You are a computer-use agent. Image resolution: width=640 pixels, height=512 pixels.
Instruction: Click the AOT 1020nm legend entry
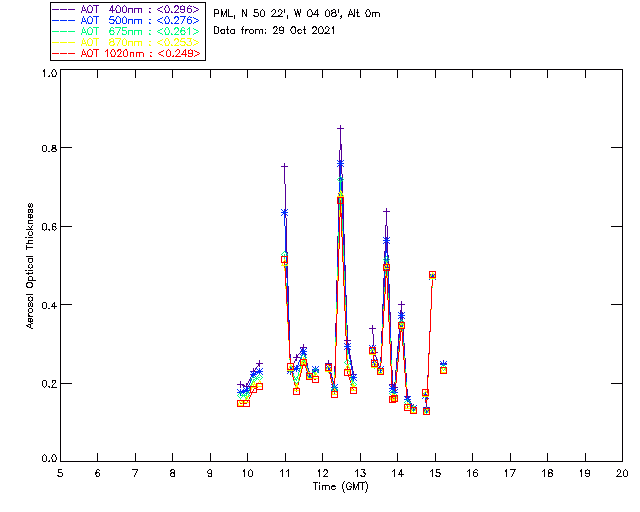pyautogui.click(x=127, y=53)
